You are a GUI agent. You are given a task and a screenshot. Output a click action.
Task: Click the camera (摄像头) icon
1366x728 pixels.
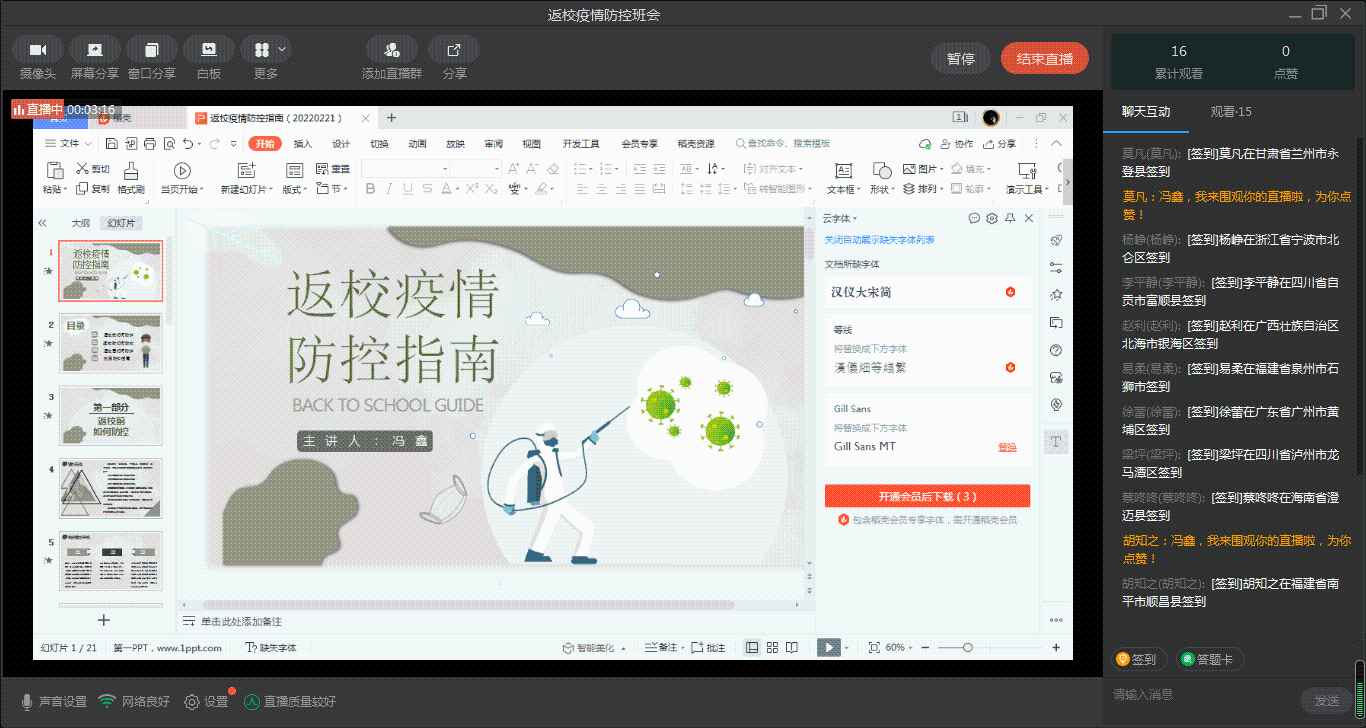pyautogui.click(x=38, y=50)
